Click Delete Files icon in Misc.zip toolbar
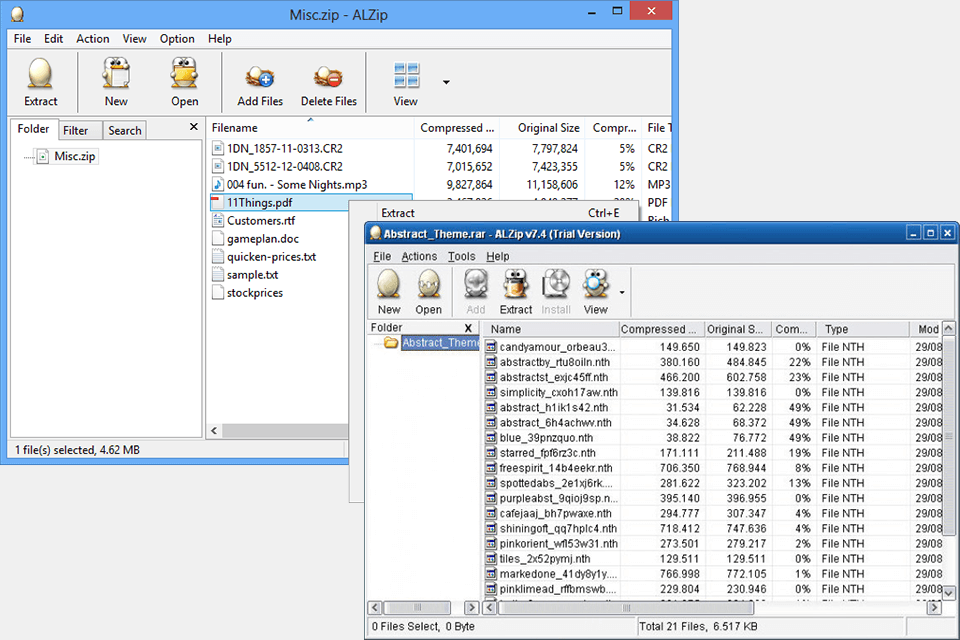Screen dimensions: 960x640 pos(328,77)
